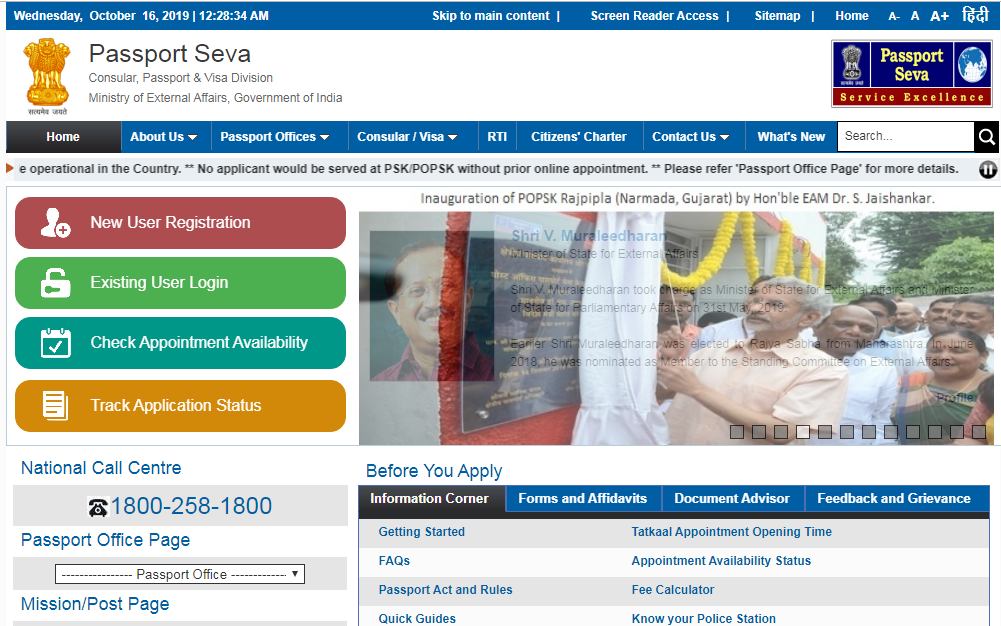Open the Passport Office select box
This screenshot has height=626, width=1001.
click(180, 574)
